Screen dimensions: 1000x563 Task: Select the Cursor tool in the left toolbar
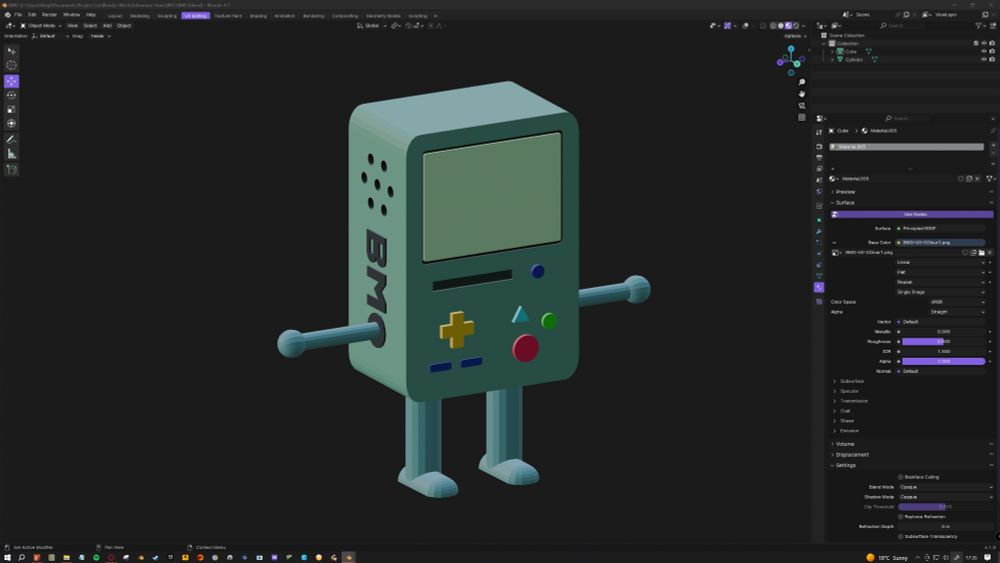[x=12, y=66]
